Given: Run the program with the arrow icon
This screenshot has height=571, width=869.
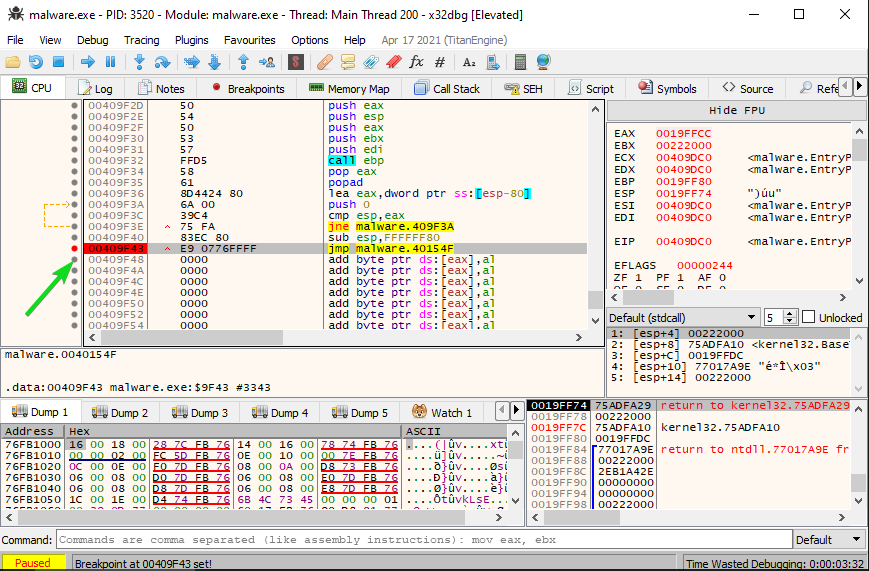Looking at the screenshot, I should (x=88, y=62).
